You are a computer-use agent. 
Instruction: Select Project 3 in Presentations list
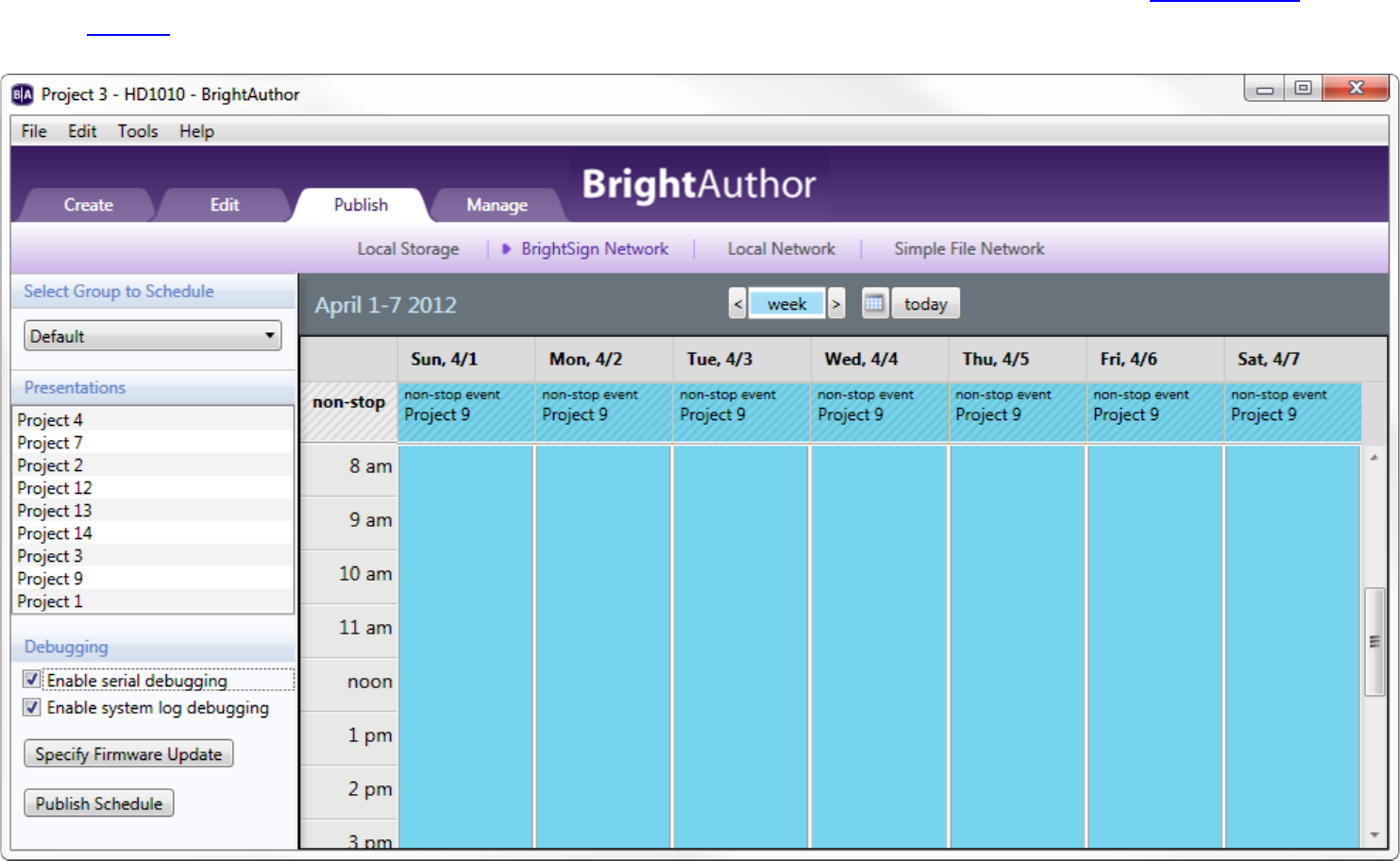tap(153, 555)
